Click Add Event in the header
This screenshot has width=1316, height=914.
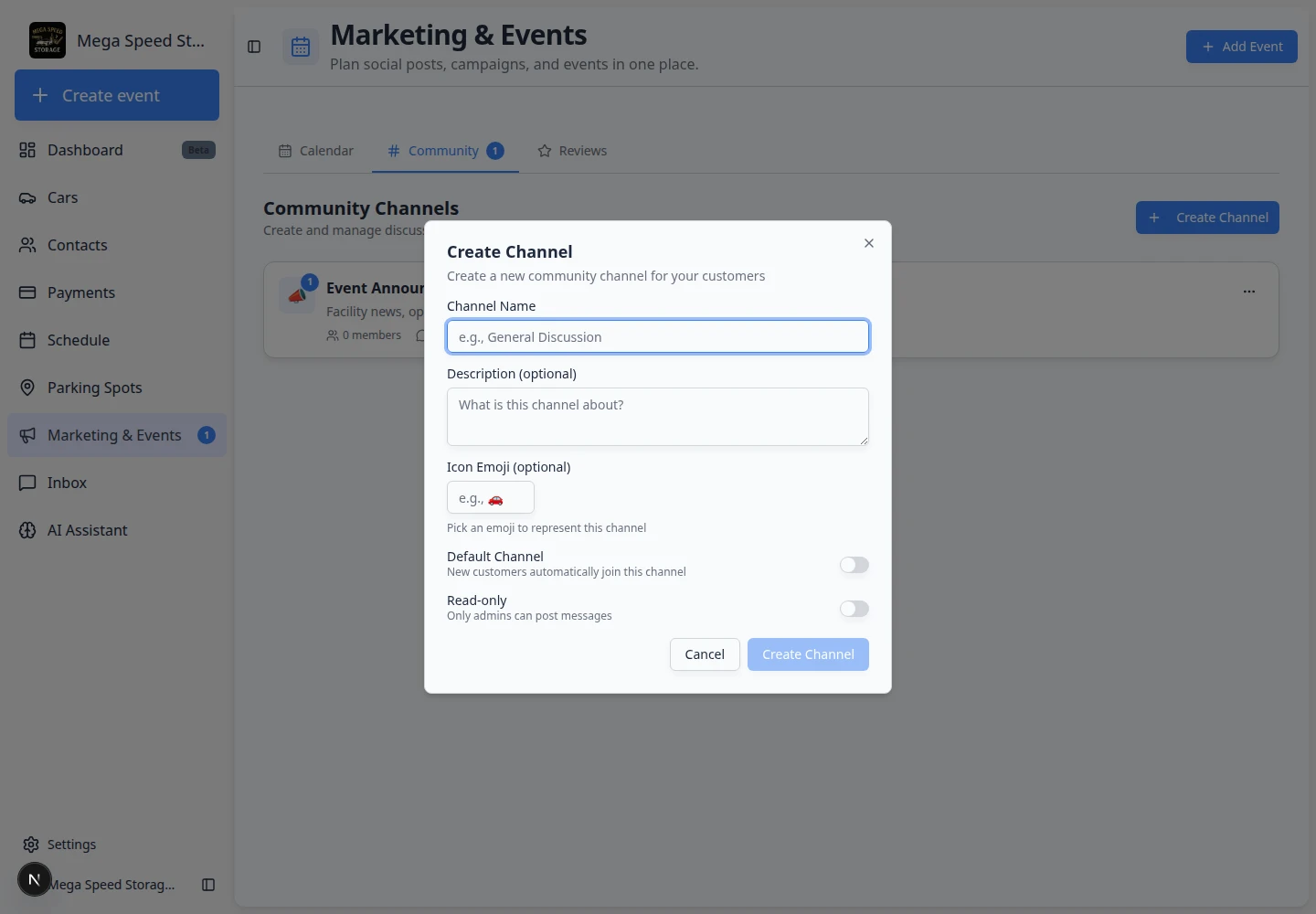[1242, 47]
